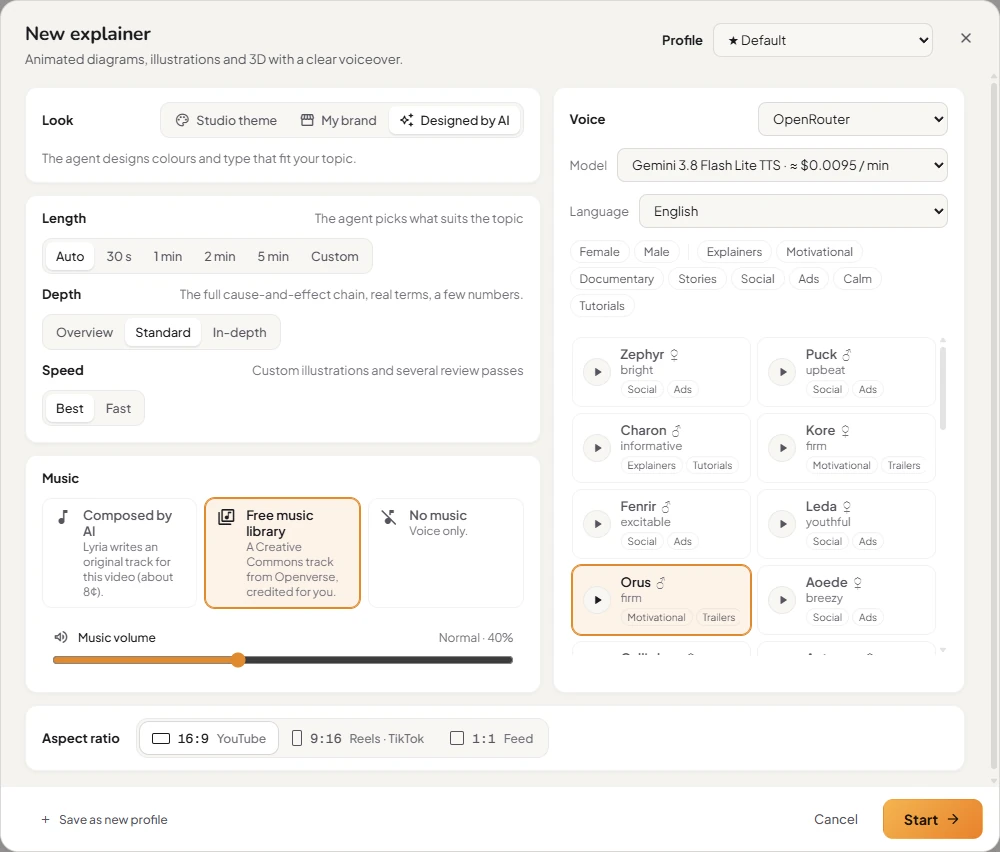Click the music note icon for Composed by AI

click(62, 517)
